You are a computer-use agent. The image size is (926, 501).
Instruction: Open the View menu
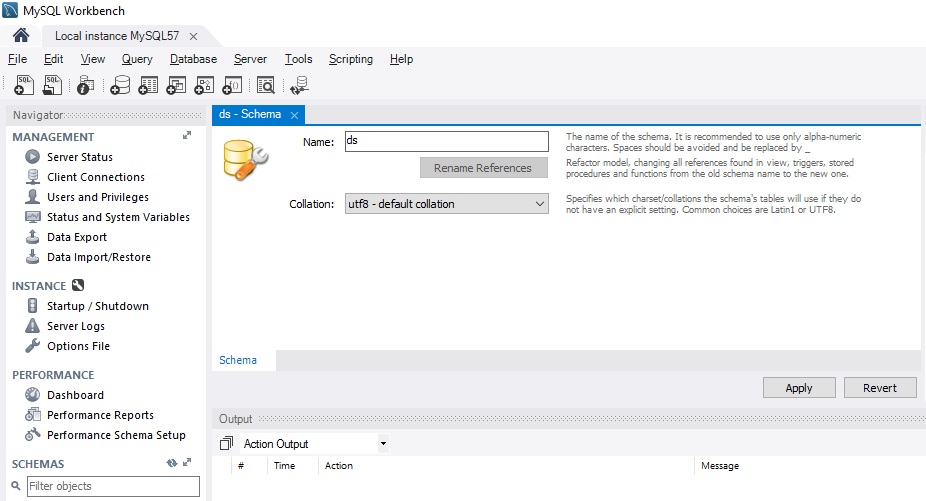(x=93, y=59)
